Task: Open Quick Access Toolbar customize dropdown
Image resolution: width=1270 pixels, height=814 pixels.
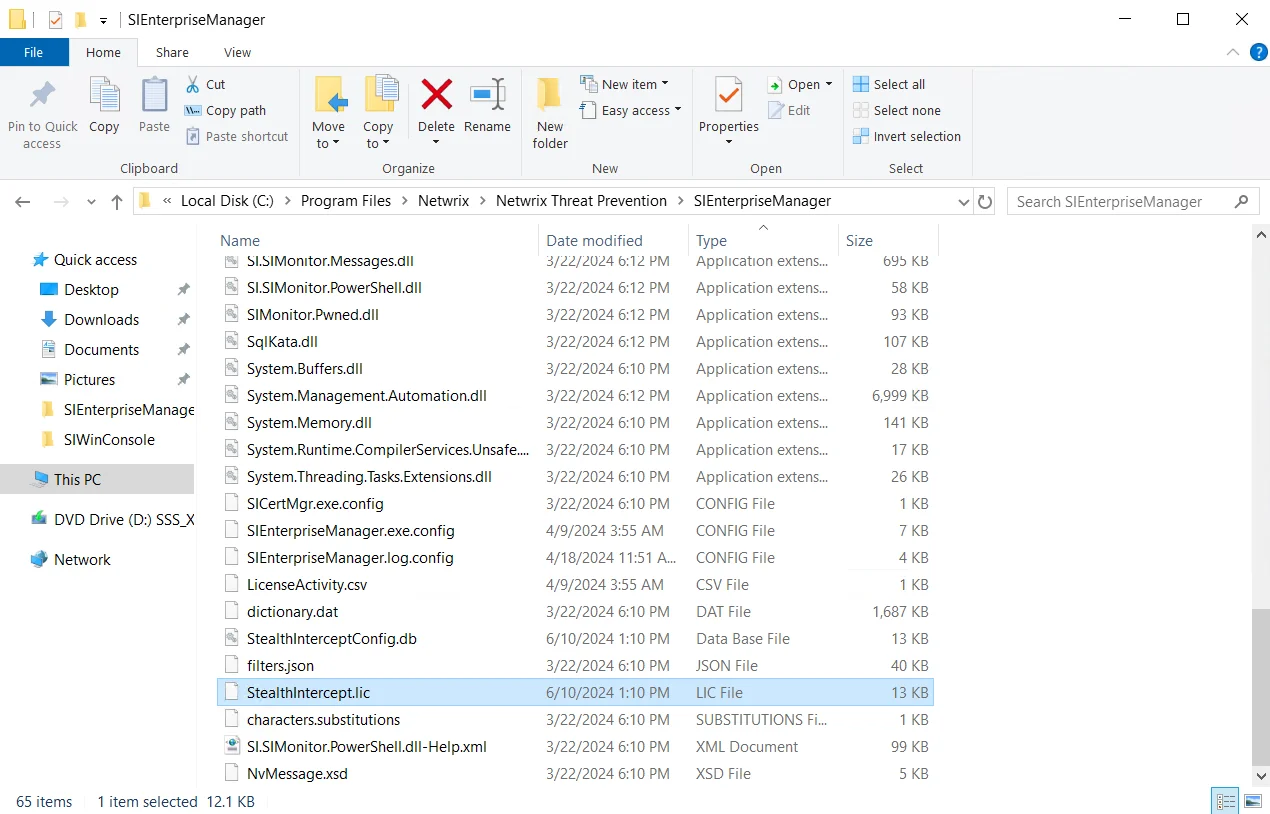Action: tap(103, 20)
